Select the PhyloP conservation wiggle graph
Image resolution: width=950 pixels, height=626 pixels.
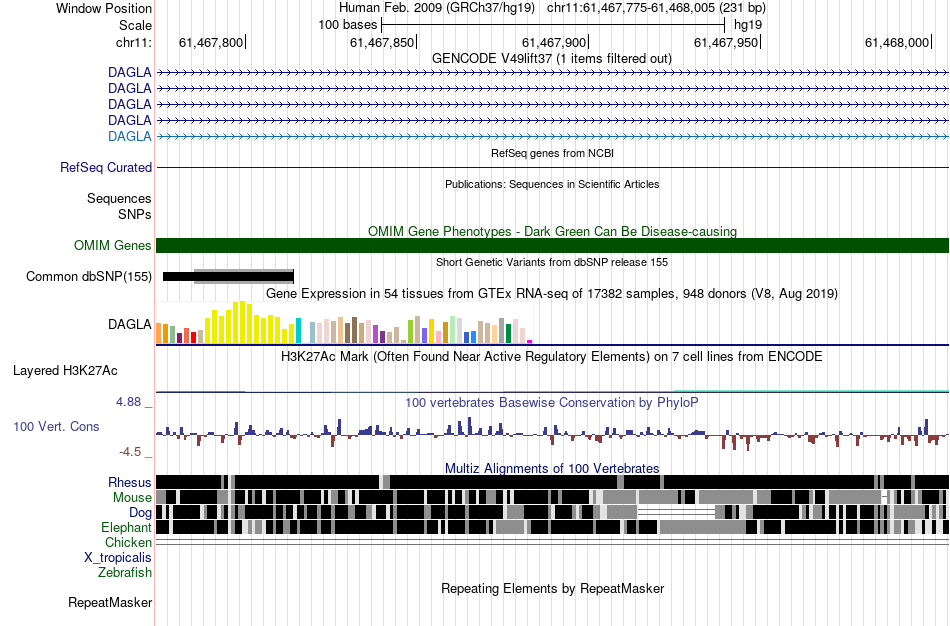tap(552, 433)
